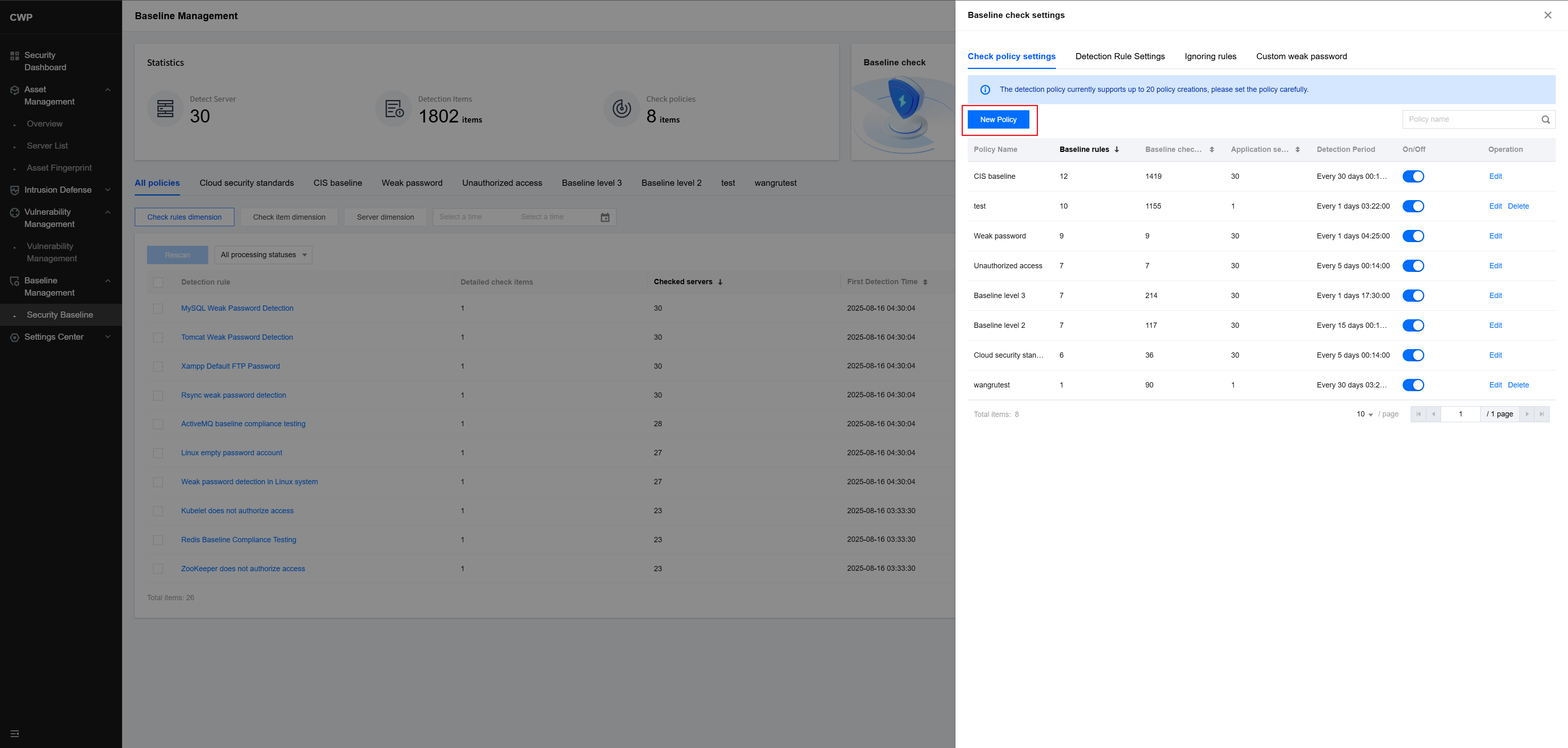Toggle the wangrutest policy switch
Image resolution: width=1568 pixels, height=748 pixels.
click(1413, 385)
